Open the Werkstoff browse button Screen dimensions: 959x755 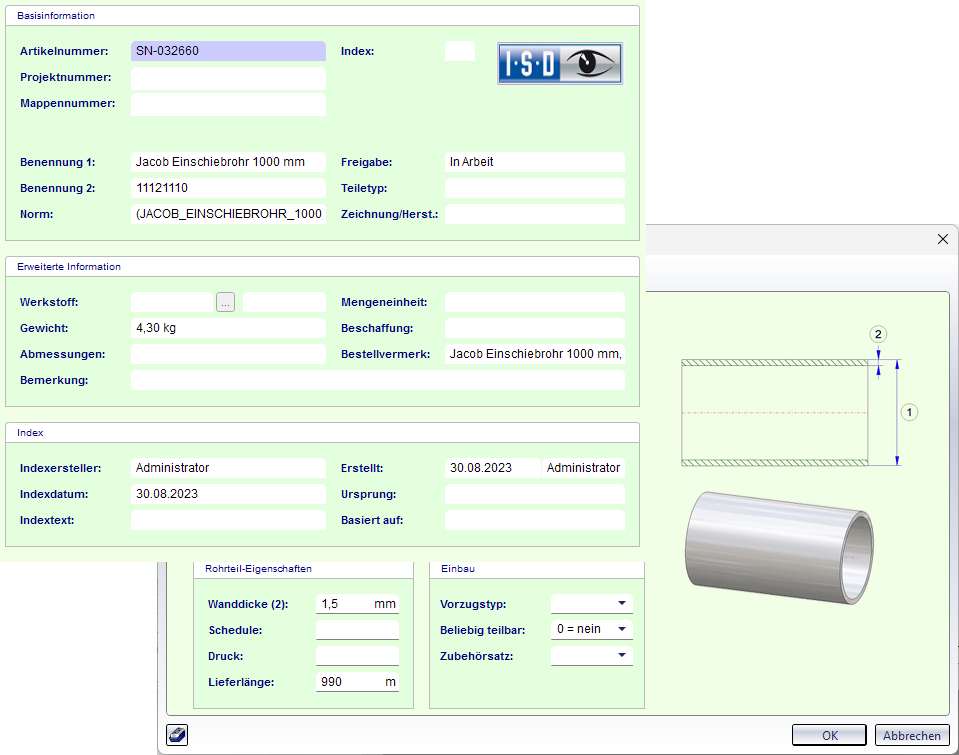click(225, 302)
